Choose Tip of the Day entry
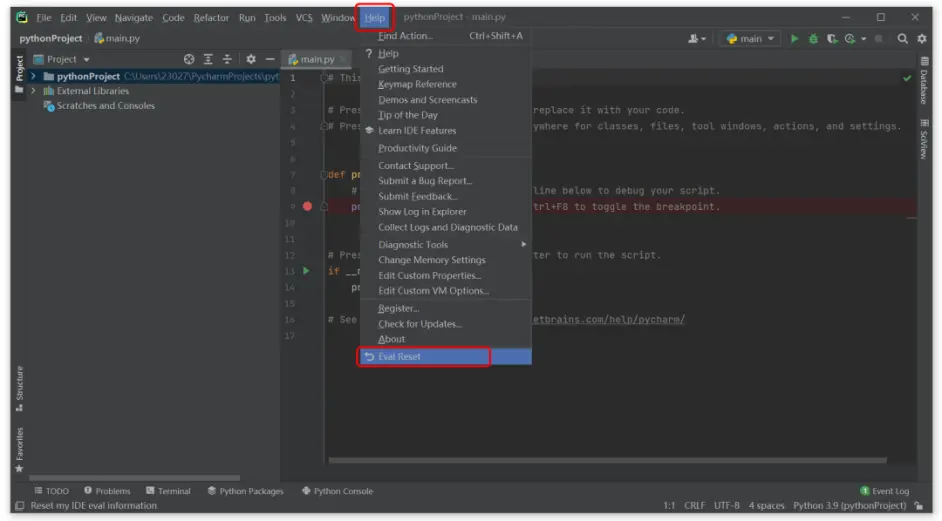The image size is (942, 521). pyautogui.click(x=446, y=115)
